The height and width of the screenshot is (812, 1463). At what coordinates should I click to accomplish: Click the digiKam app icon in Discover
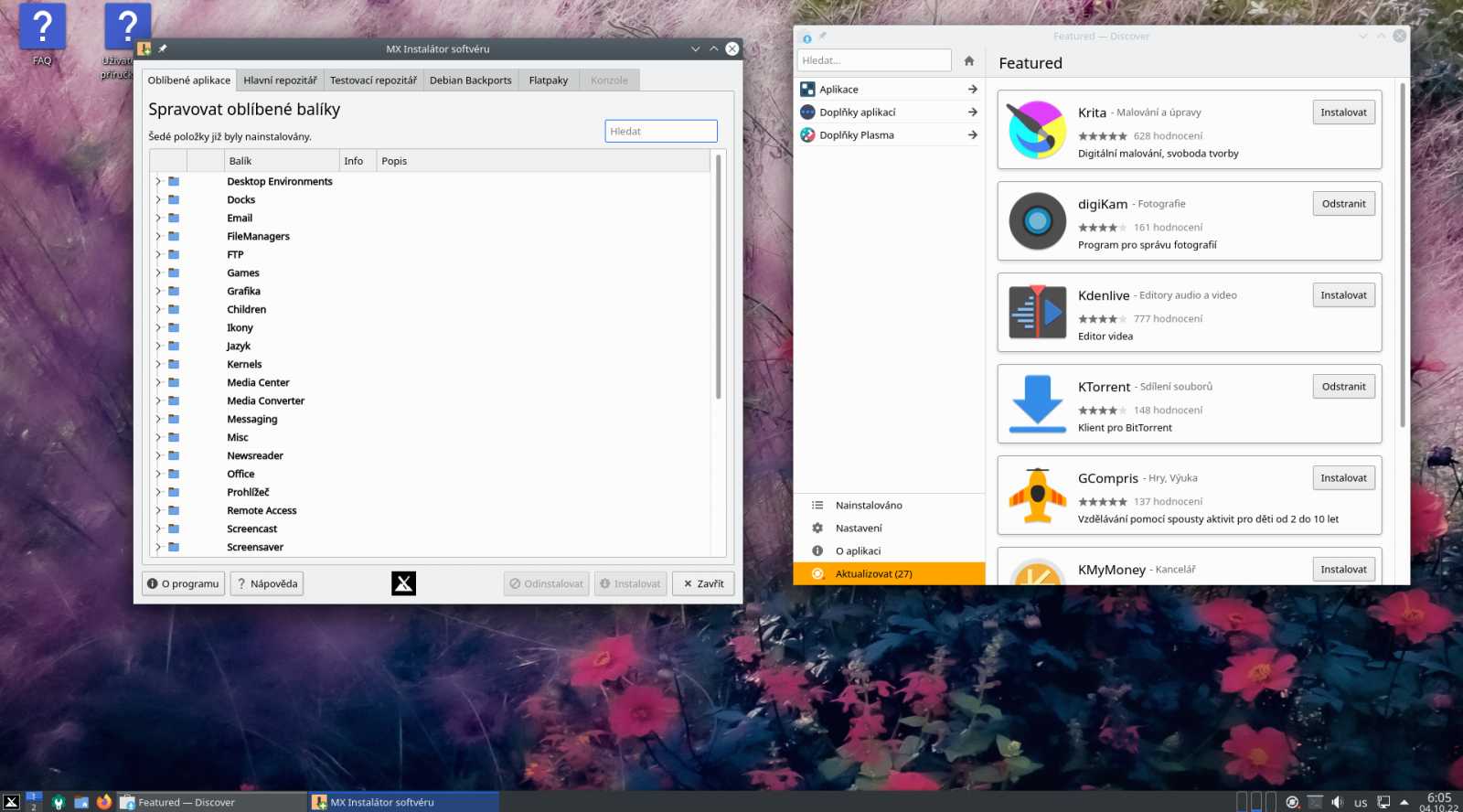(x=1037, y=221)
